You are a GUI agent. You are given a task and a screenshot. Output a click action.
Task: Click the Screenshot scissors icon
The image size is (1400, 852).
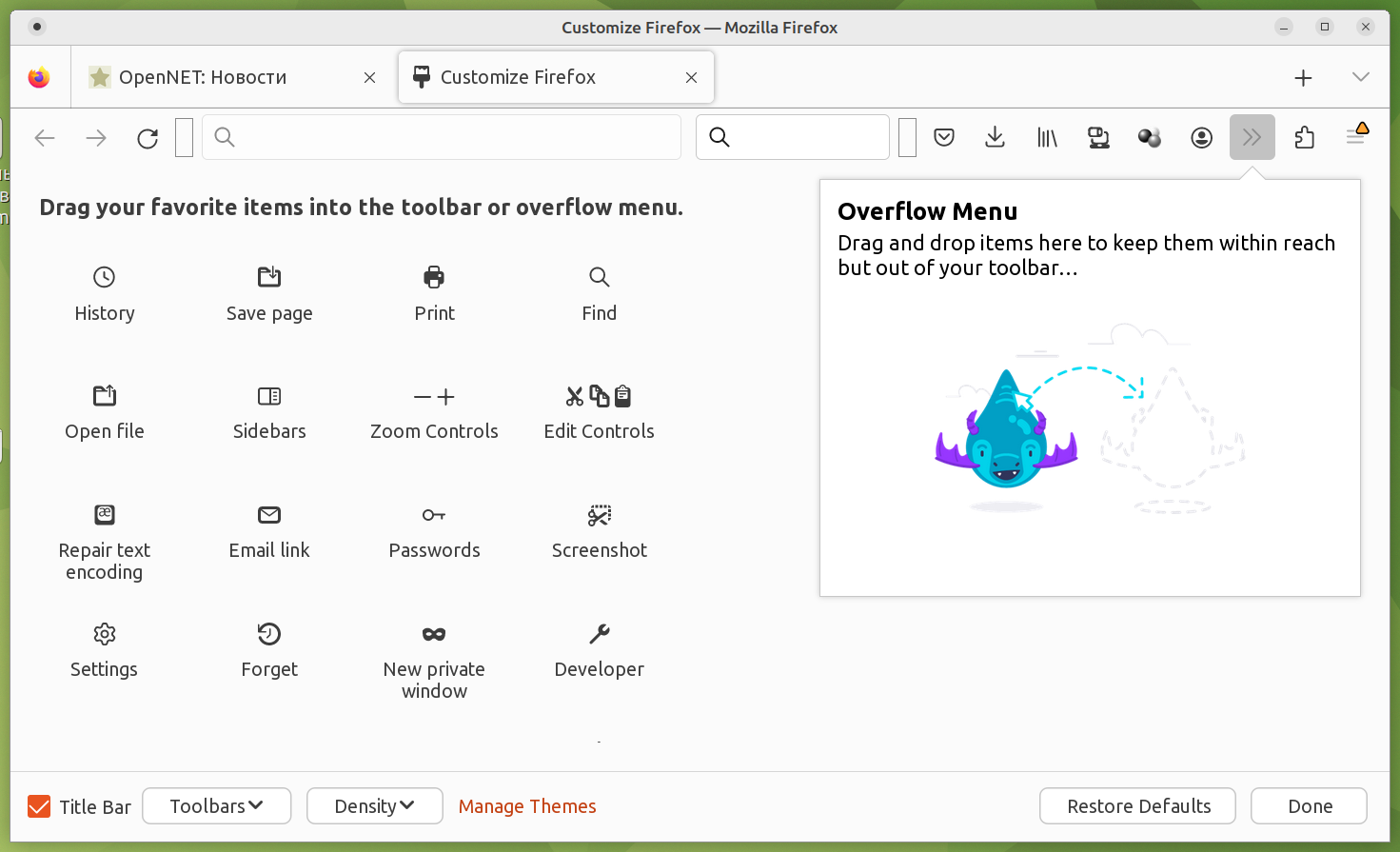[x=599, y=515]
